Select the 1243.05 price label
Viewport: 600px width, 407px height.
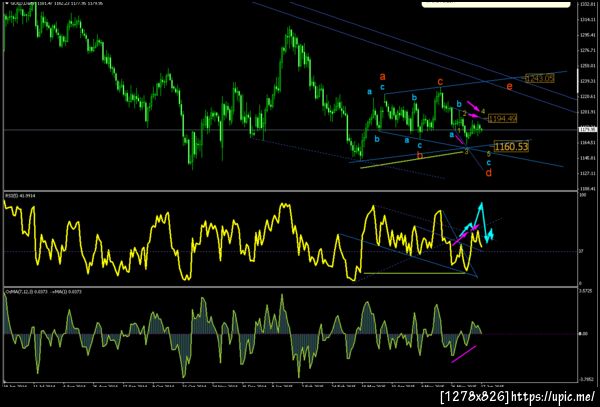[540, 78]
